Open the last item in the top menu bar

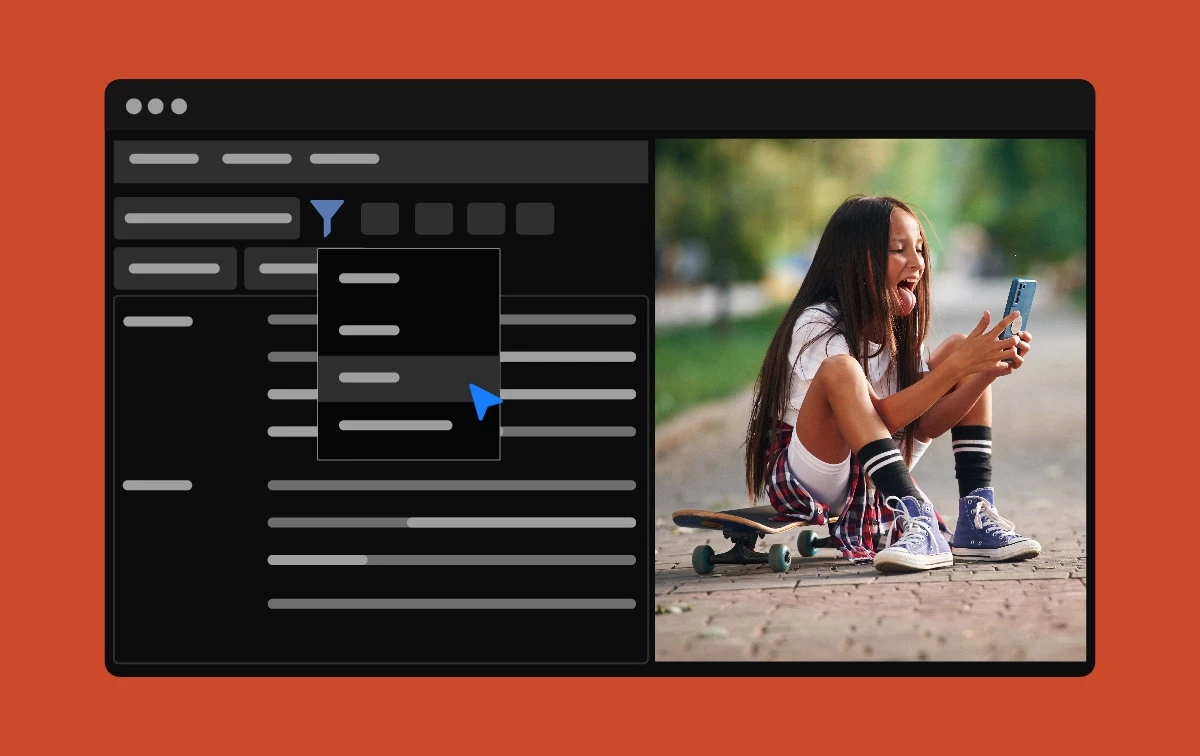tap(344, 158)
